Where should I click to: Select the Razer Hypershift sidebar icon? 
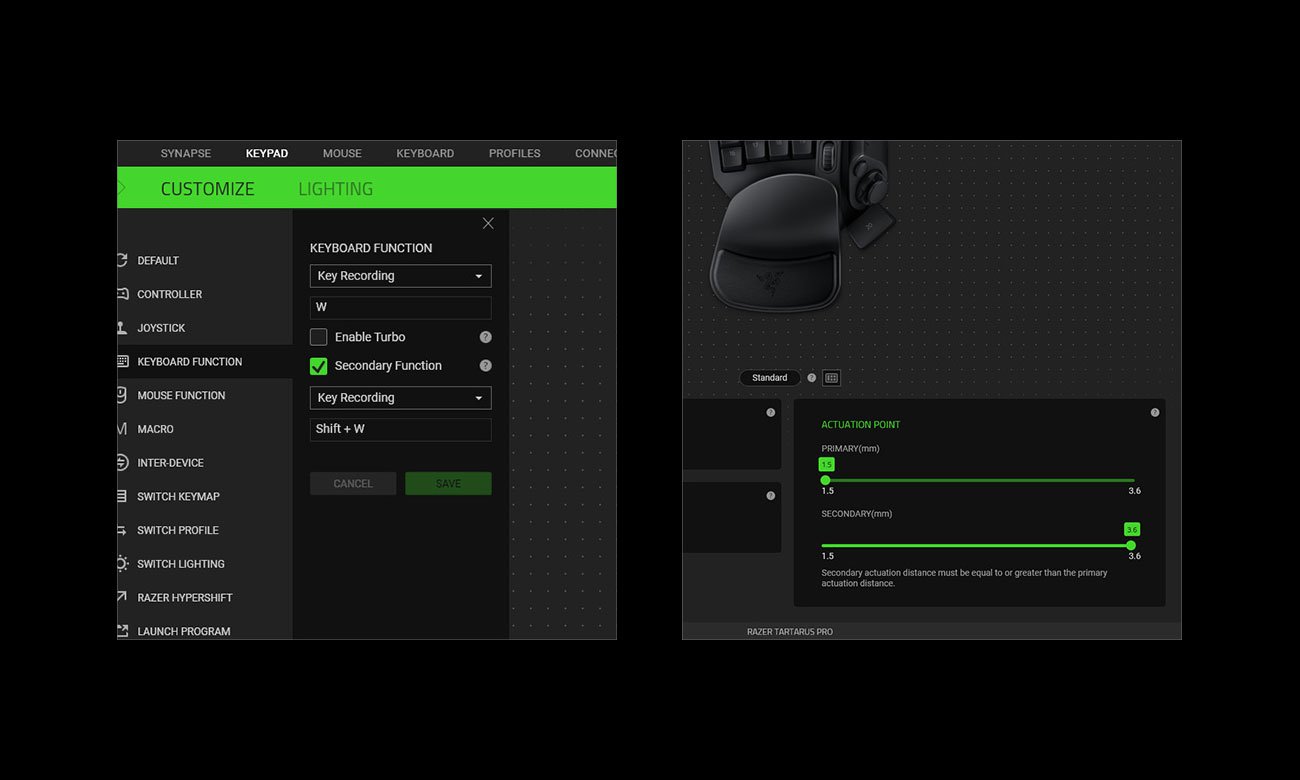(x=122, y=597)
